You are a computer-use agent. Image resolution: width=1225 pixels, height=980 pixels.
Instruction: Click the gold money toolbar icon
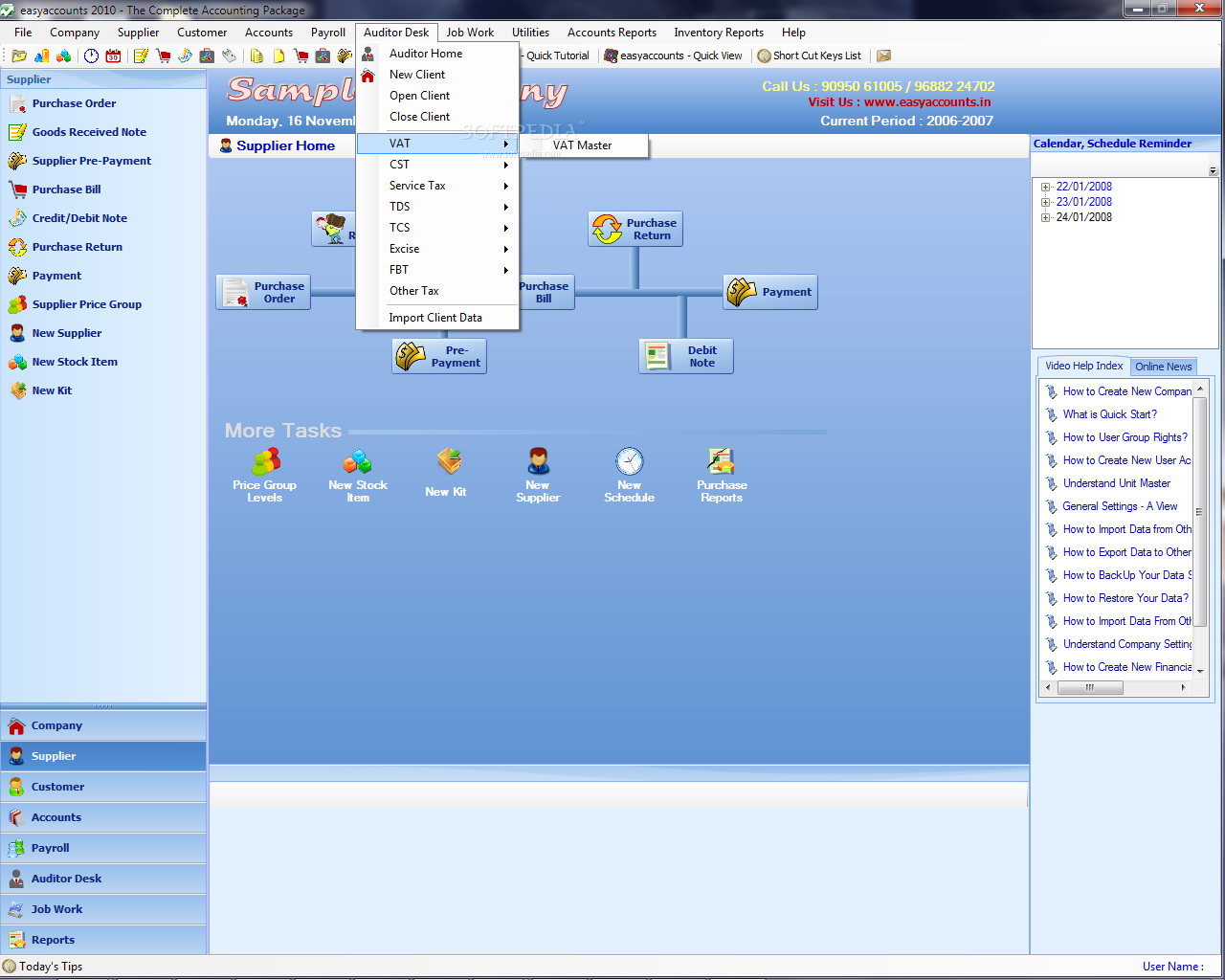point(345,56)
